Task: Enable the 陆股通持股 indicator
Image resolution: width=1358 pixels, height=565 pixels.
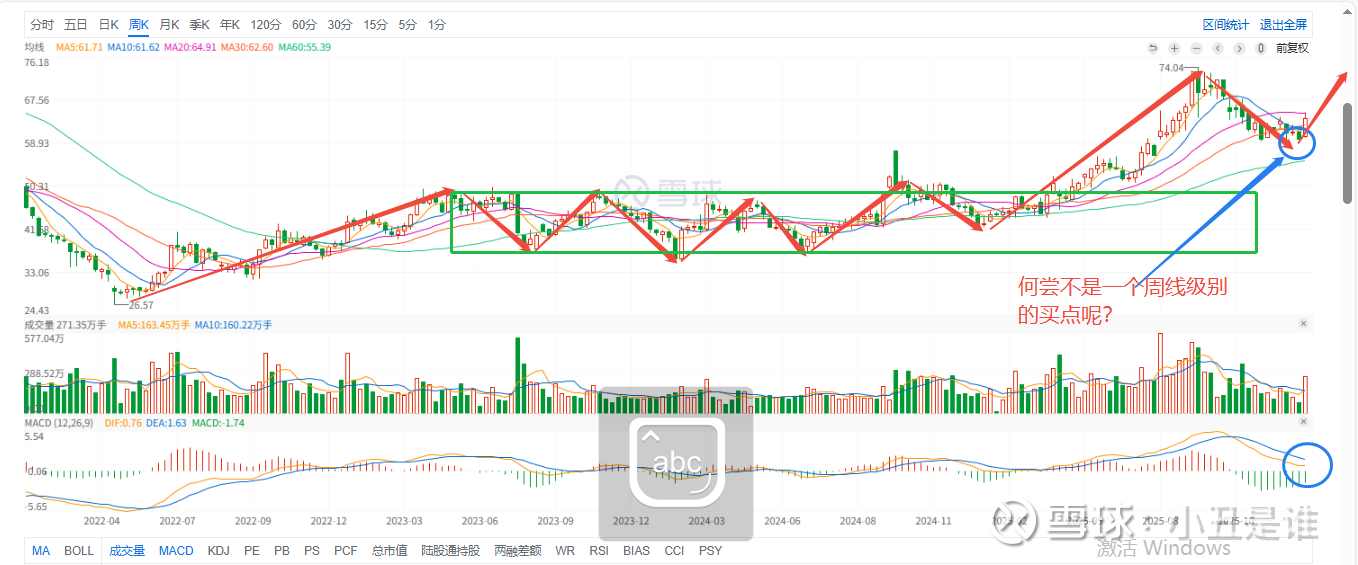Action: click(x=451, y=550)
